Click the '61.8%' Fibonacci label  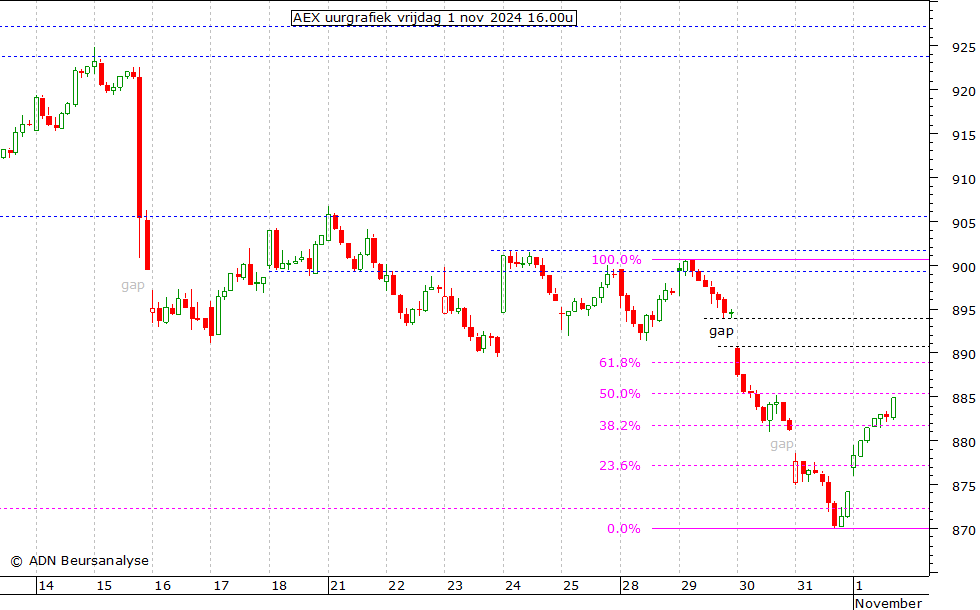(619, 362)
